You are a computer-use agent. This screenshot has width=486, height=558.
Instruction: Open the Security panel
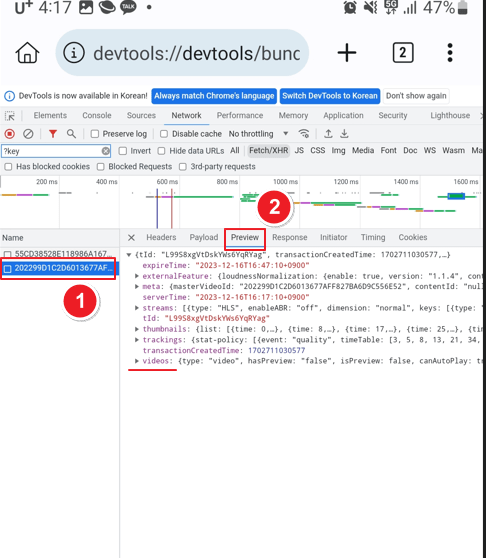click(393, 116)
